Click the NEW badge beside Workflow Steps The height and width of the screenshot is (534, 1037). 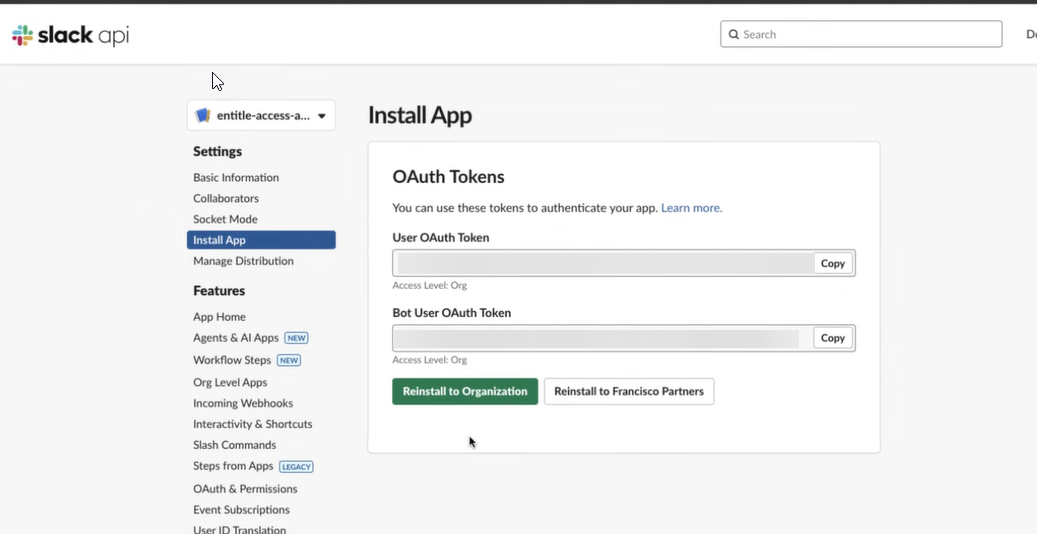point(289,361)
